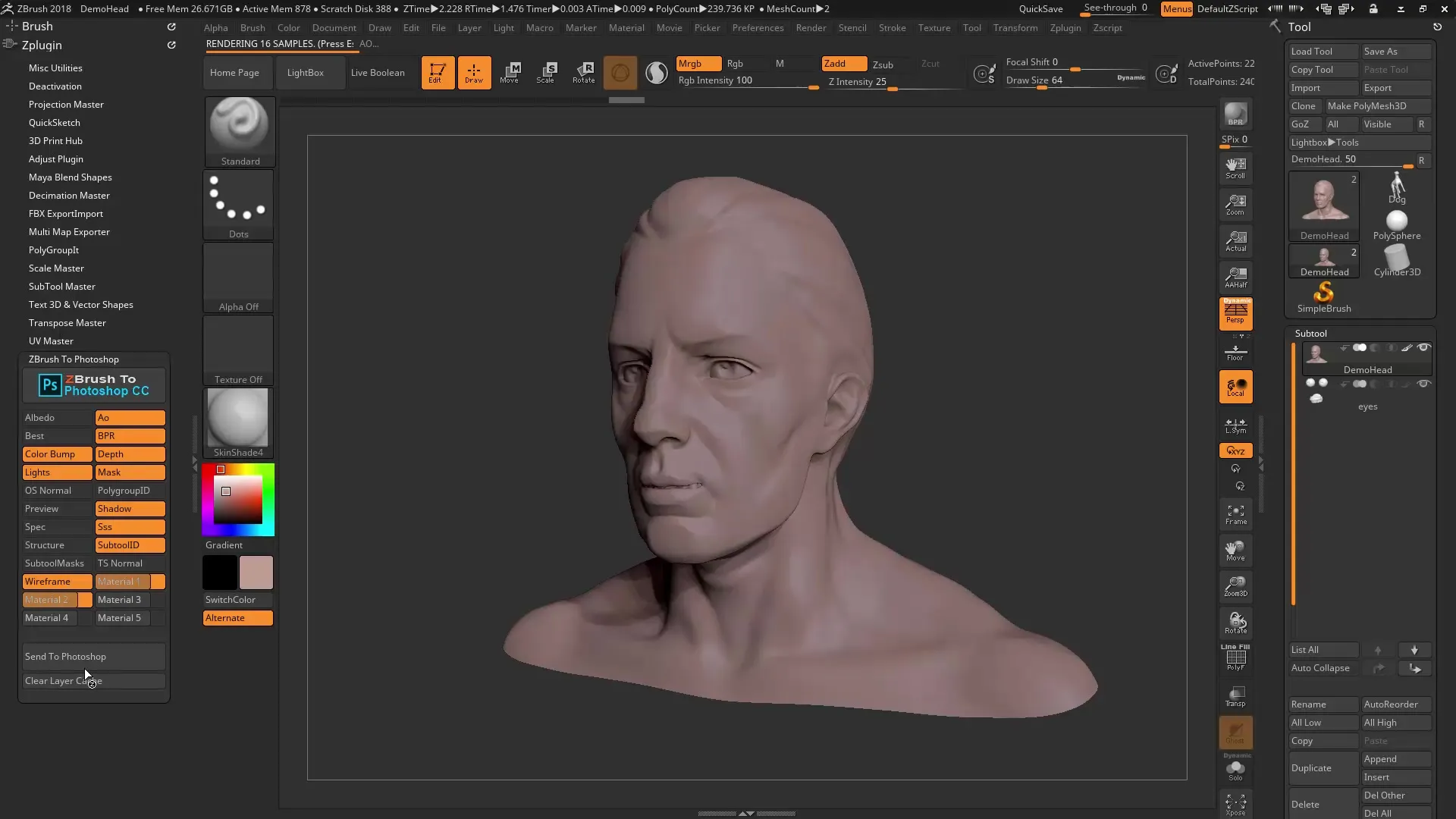
Task: Toggle Local symmetry button
Action: 1235,387
